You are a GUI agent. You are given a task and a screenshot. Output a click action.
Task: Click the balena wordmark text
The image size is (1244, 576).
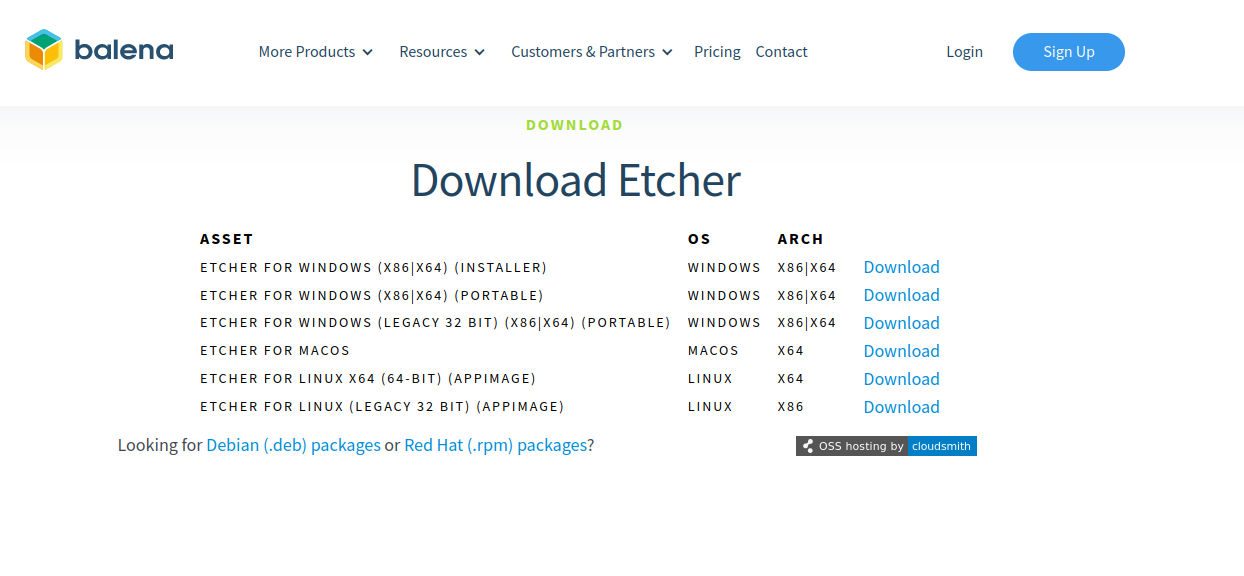(x=124, y=50)
